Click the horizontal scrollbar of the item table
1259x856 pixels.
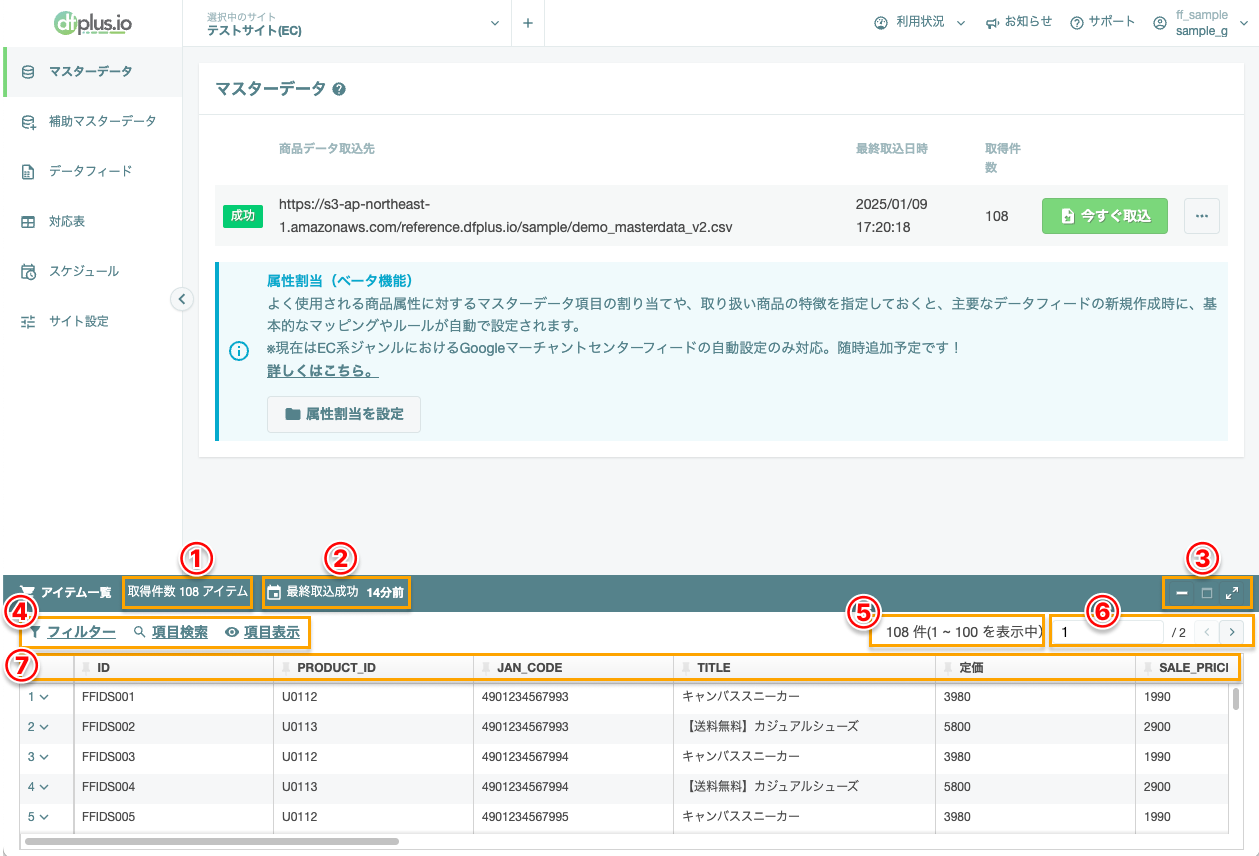[212, 841]
